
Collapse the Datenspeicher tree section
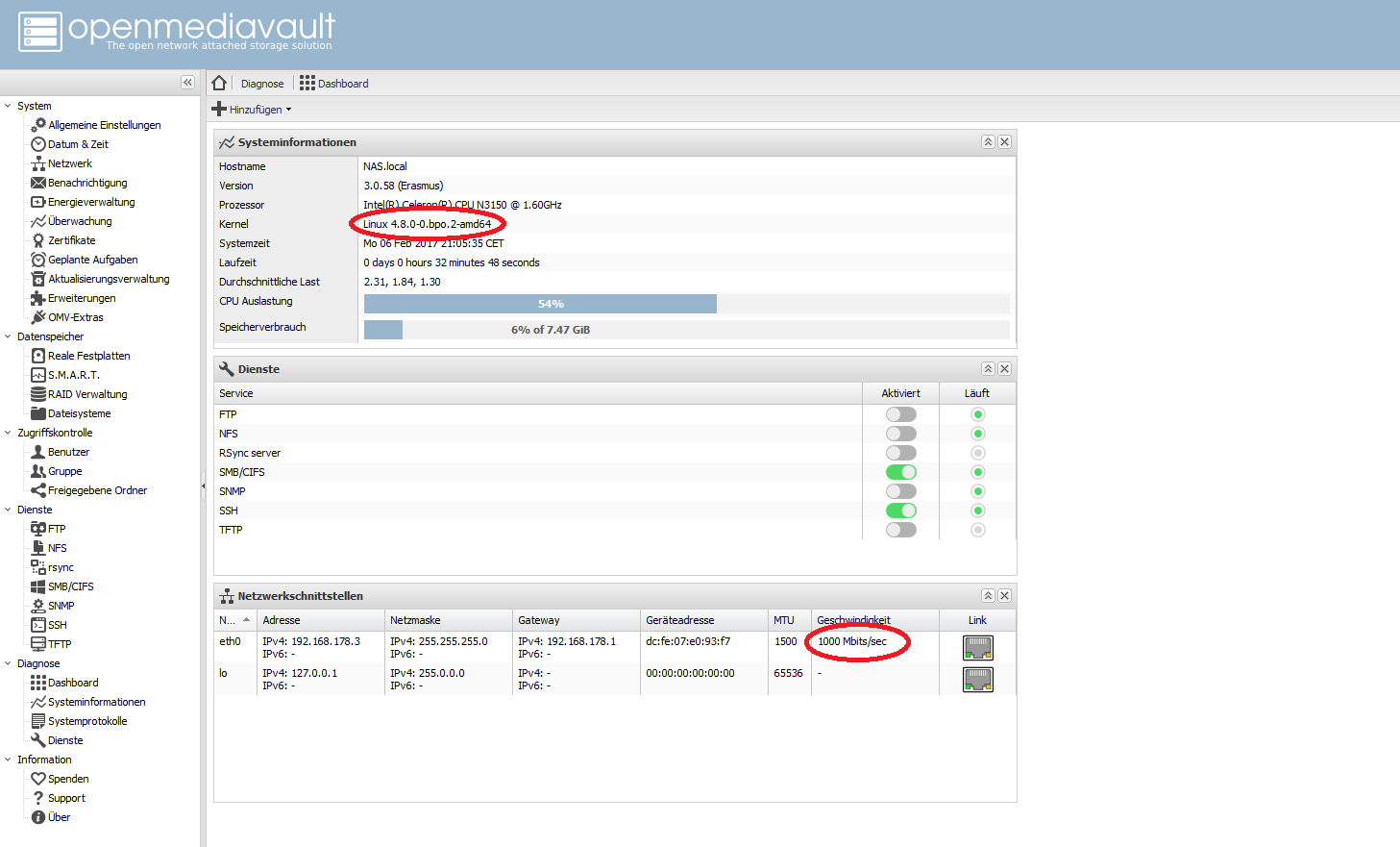(x=8, y=336)
